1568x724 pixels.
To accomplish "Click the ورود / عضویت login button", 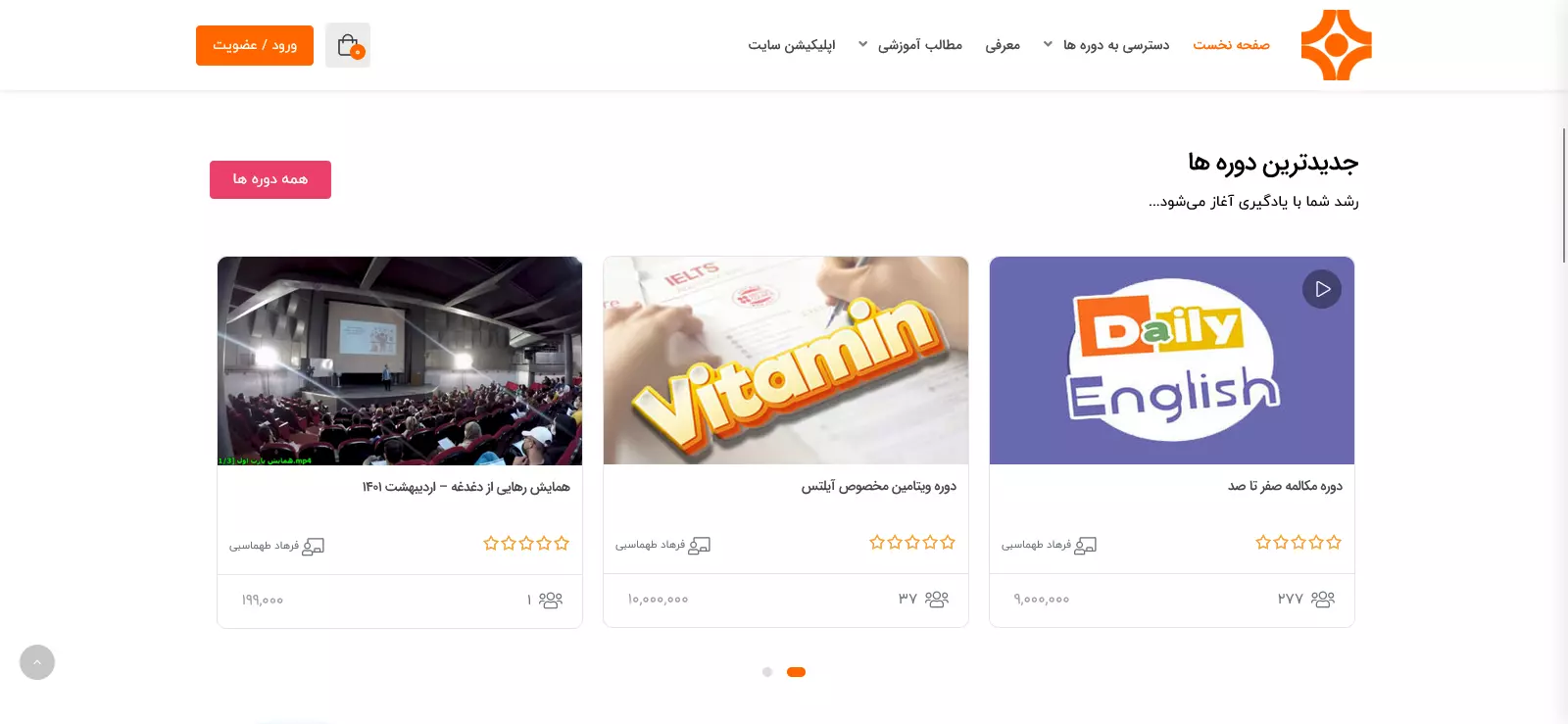I will point(255,45).
